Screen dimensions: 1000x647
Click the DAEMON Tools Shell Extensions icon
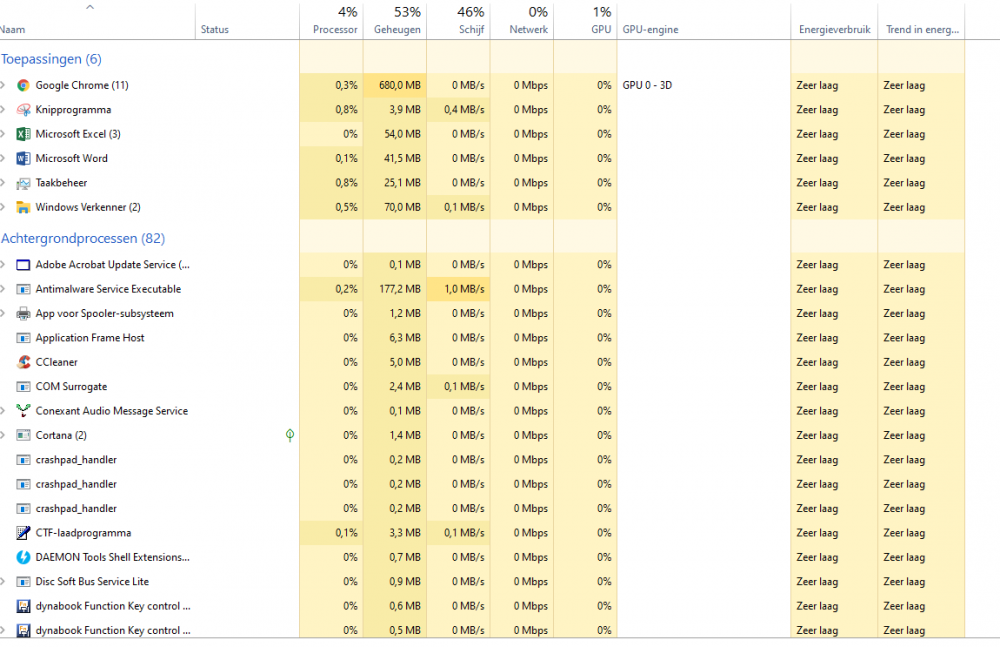pos(24,557)
